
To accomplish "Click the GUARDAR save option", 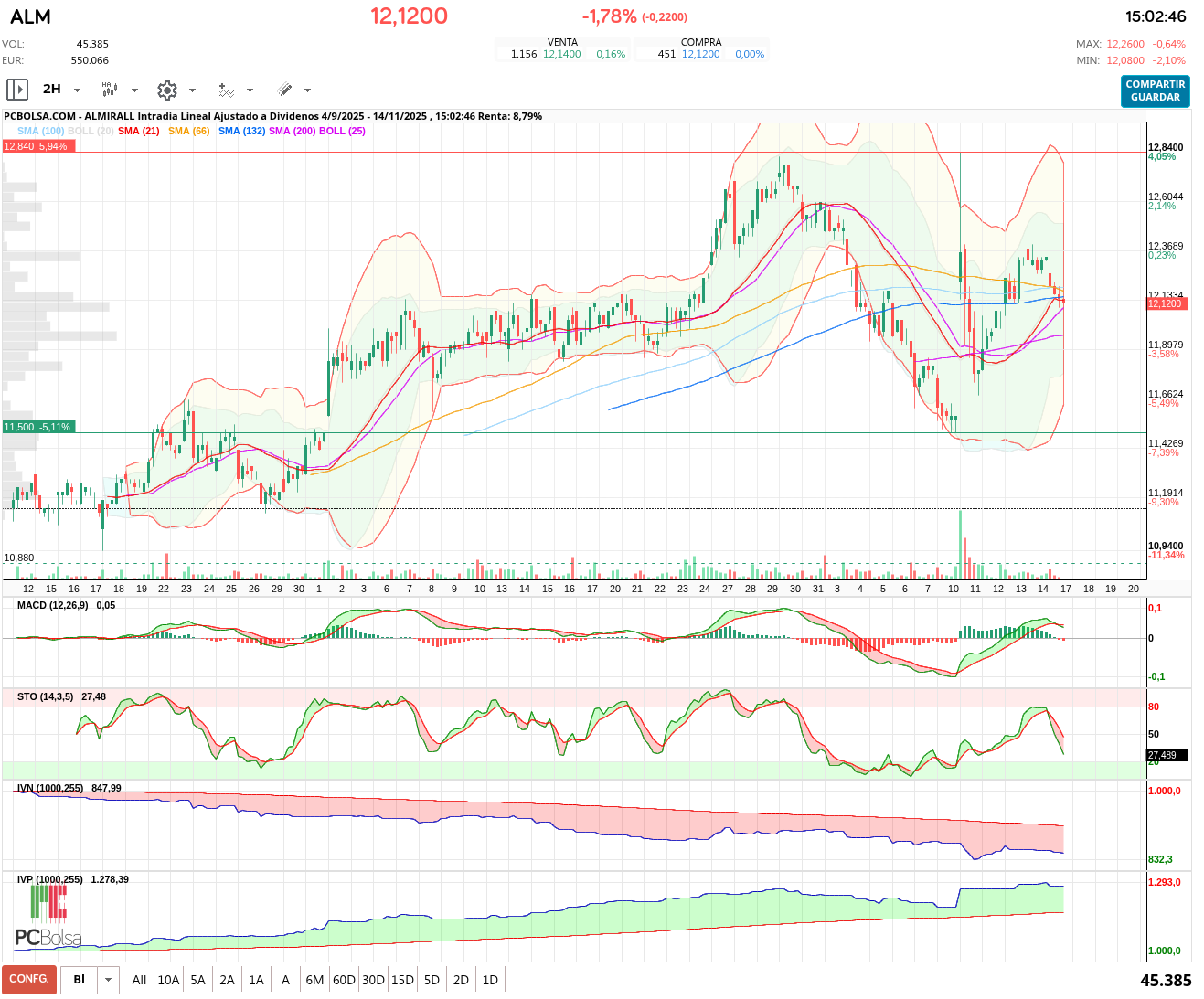I will 1155,96.
